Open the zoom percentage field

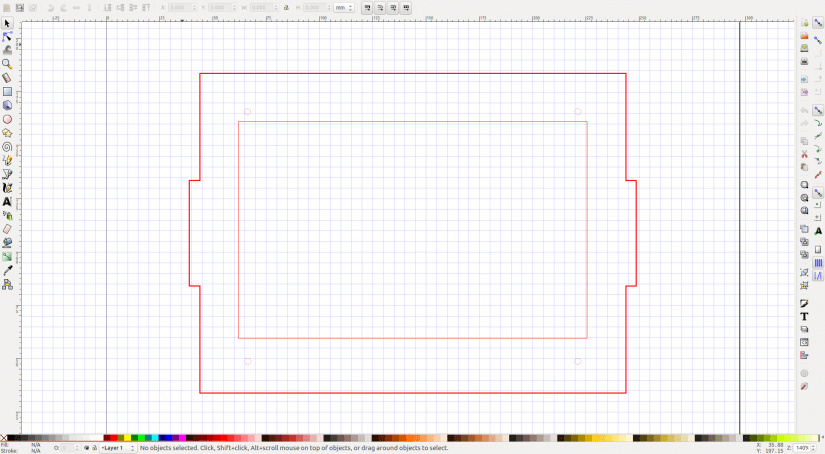coord(802,448)
